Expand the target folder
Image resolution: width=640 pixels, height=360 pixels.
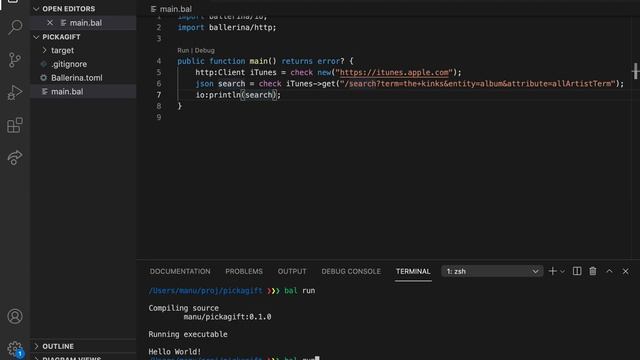pos(44,50)
